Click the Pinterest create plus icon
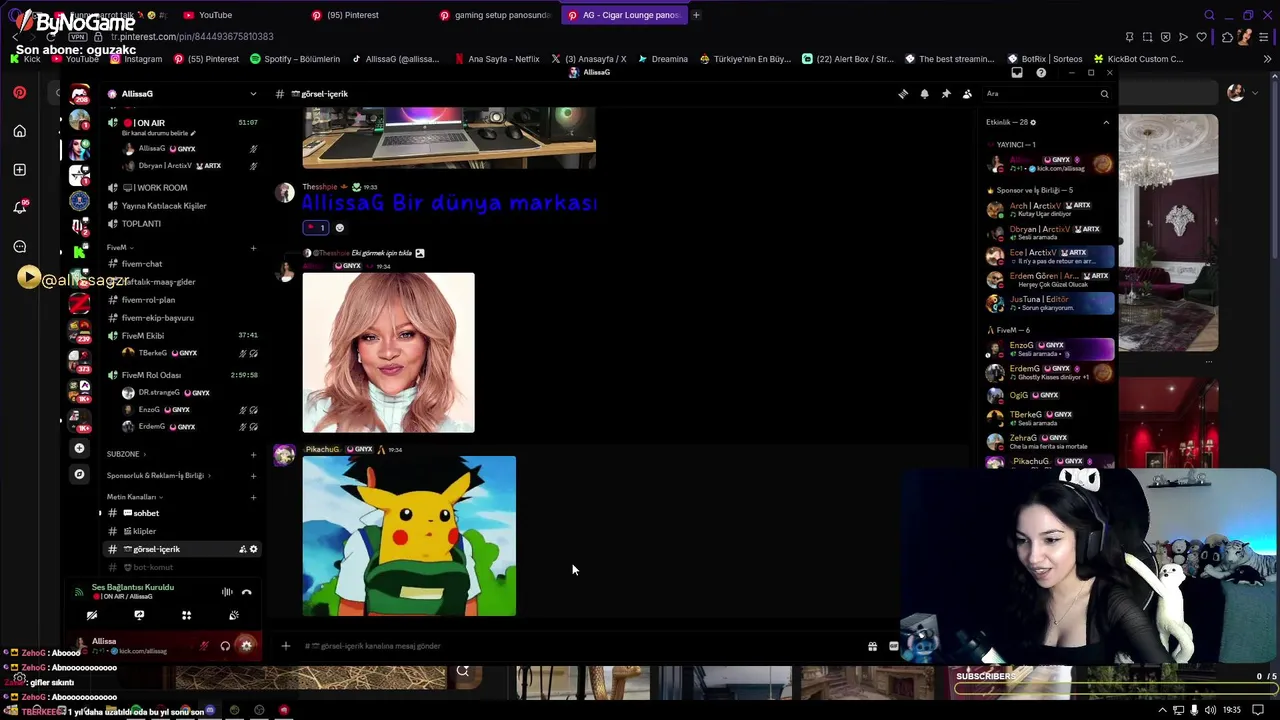 tap(19, 169)
